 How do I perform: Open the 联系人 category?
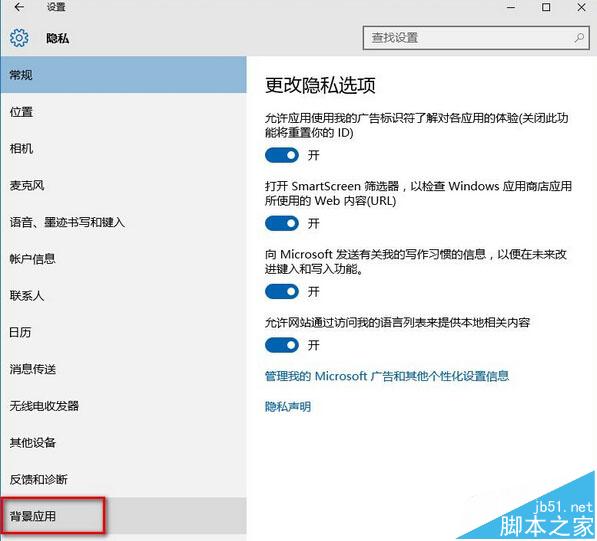pyautogui.click(x=123, y=295)
